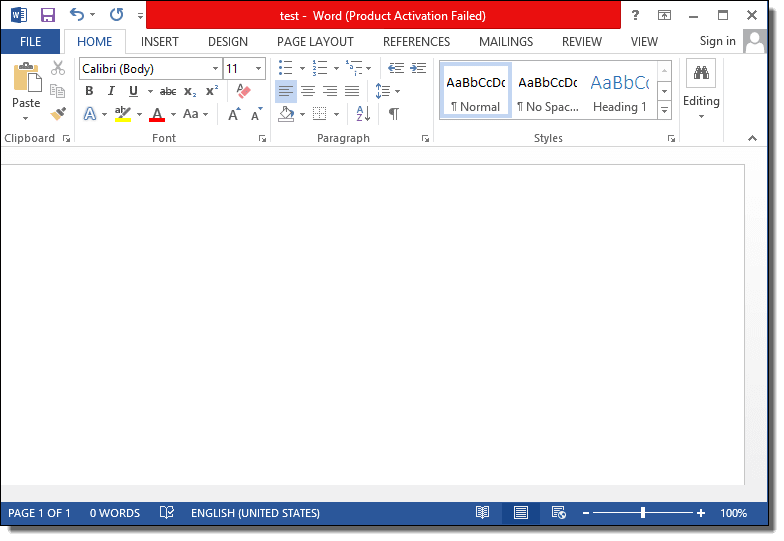Click the Cut scissors icon

[58, 68]
